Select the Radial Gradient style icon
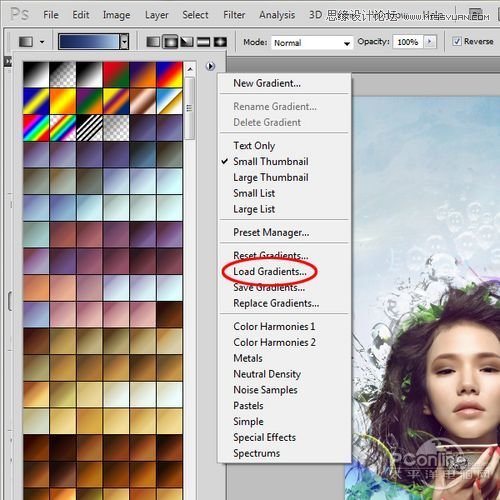The image size is (500, 500). coord(170,42)
